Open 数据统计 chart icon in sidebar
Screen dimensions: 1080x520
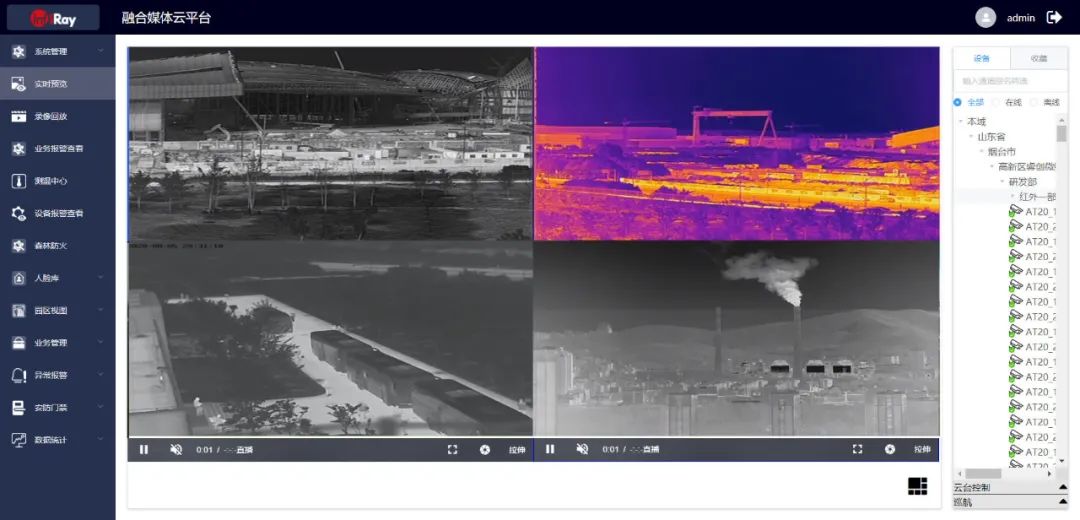[18, 440]
